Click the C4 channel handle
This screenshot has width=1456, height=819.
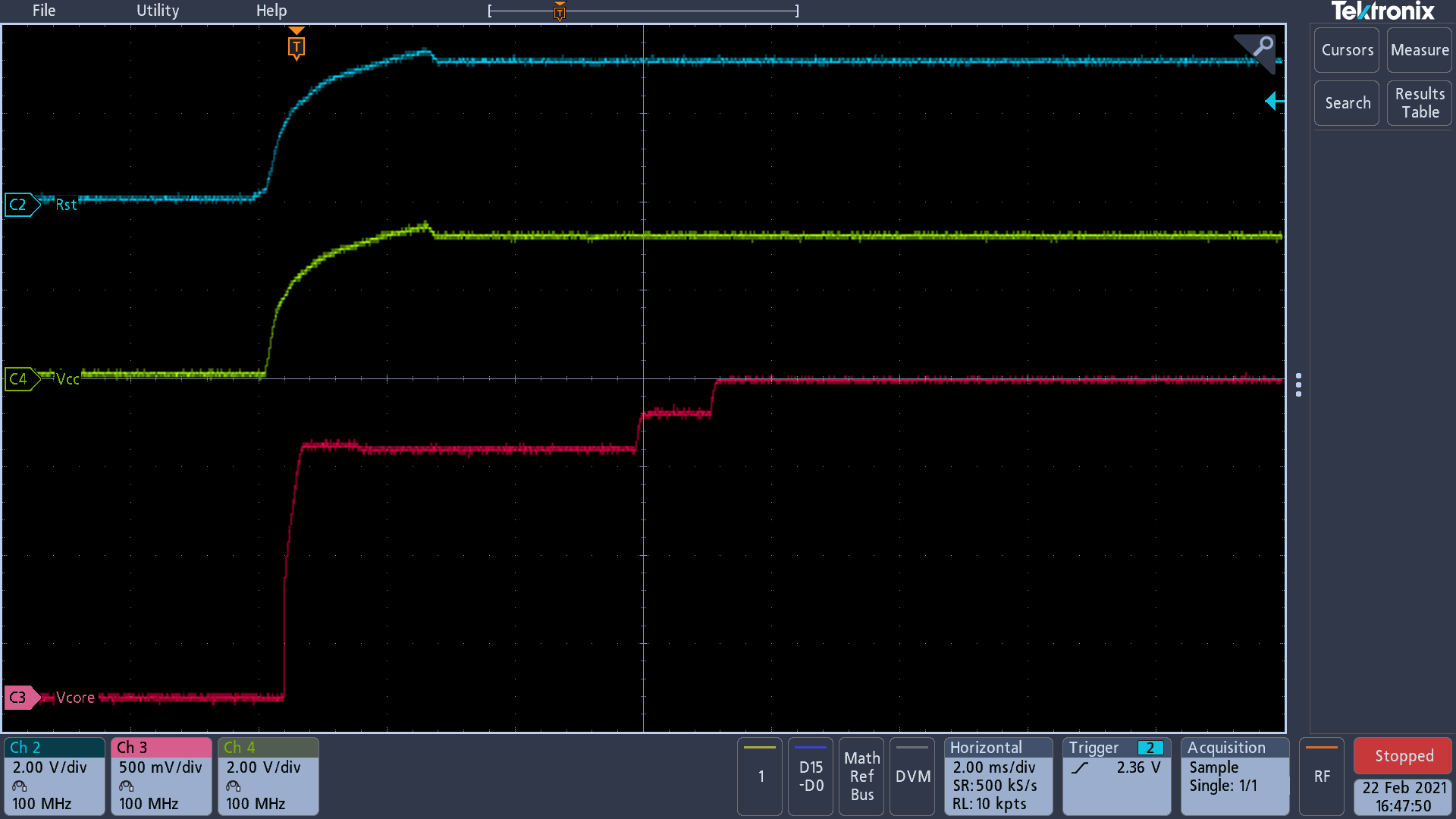[21, 378]
